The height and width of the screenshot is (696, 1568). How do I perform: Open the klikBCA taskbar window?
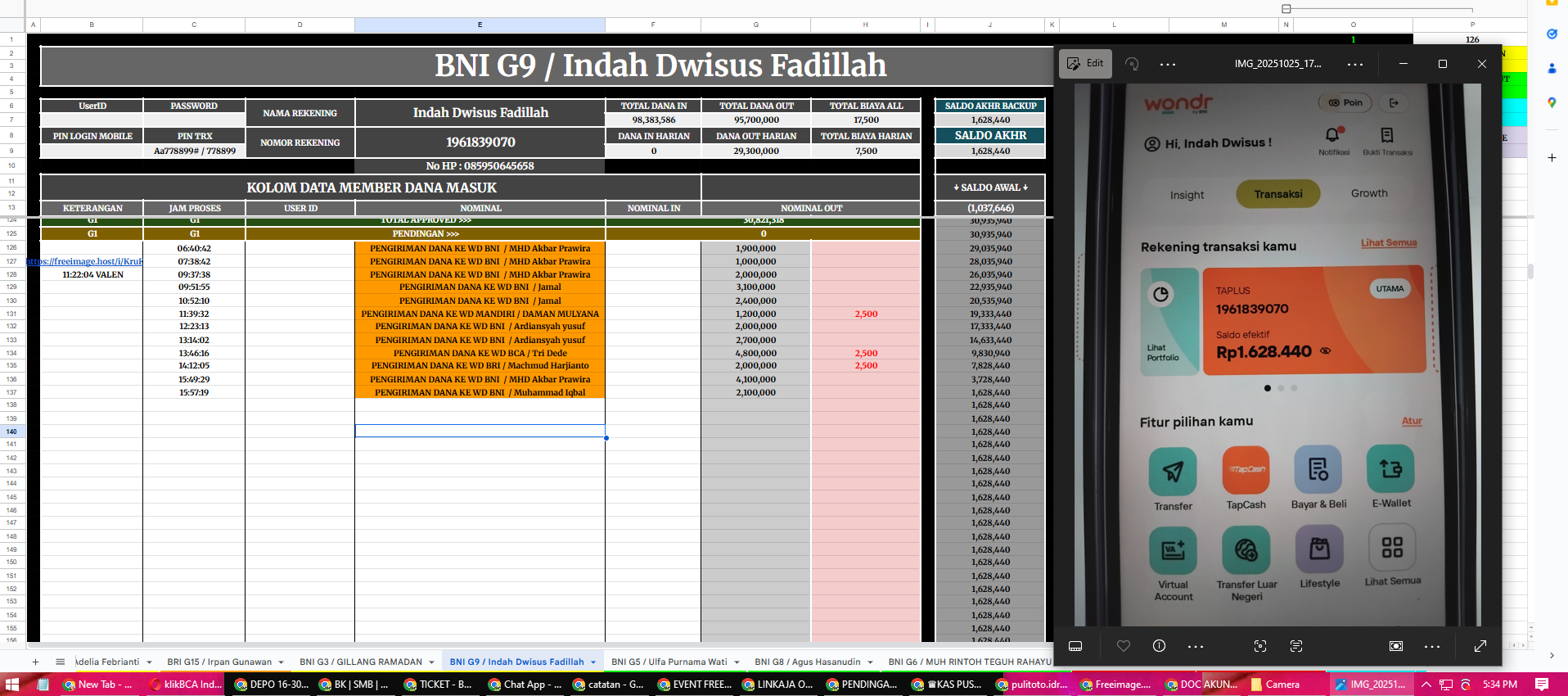tap(187, 684)
